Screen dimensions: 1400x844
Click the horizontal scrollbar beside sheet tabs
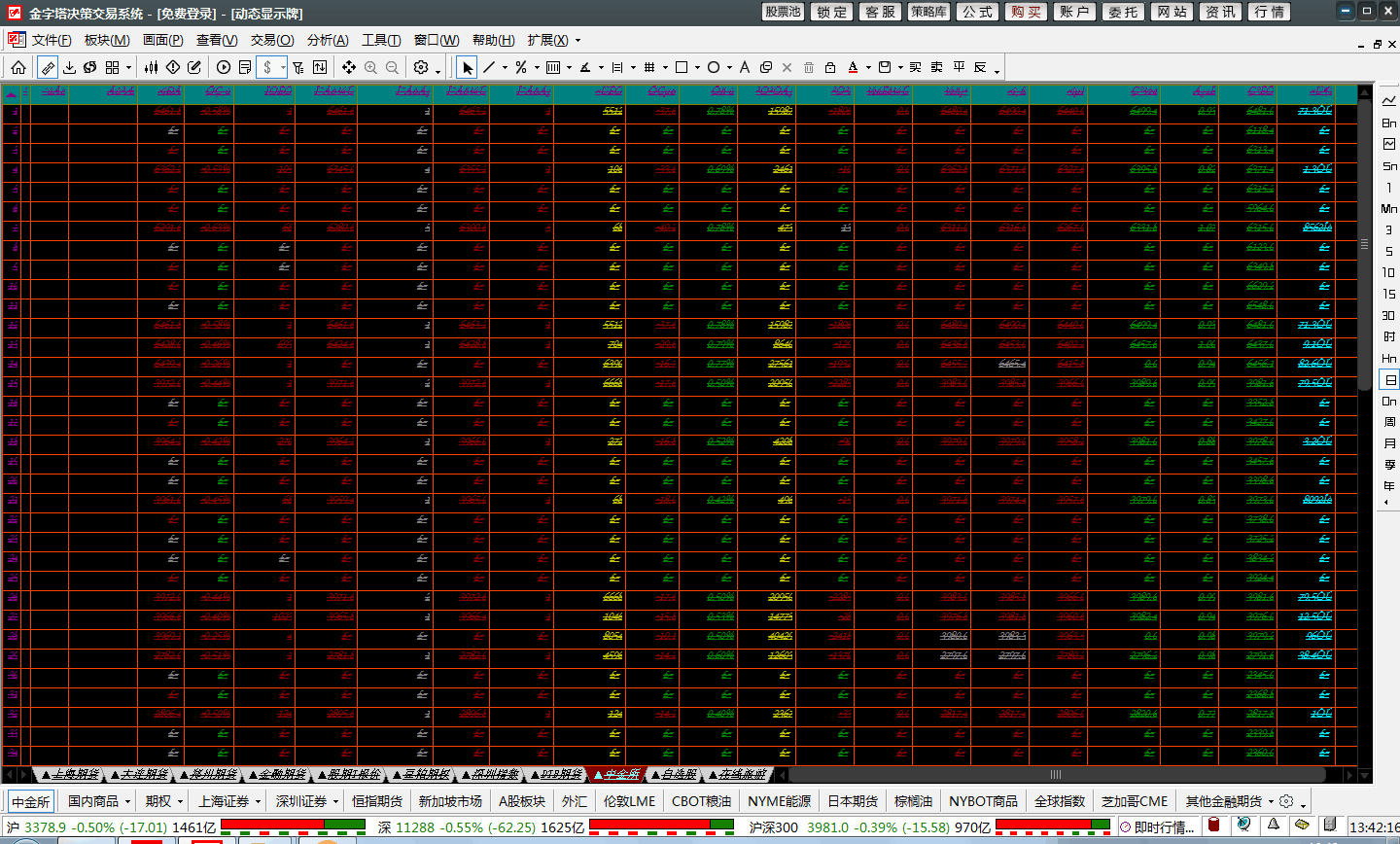(1056, 775)
